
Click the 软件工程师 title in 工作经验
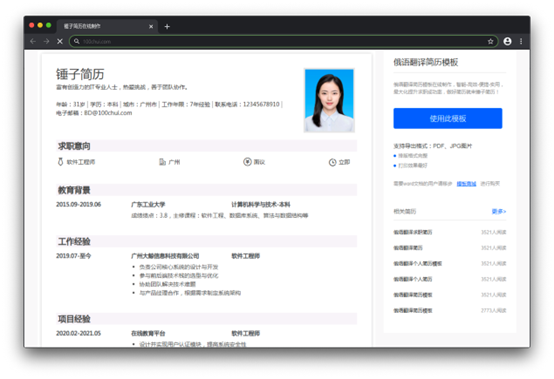(246, 256)
